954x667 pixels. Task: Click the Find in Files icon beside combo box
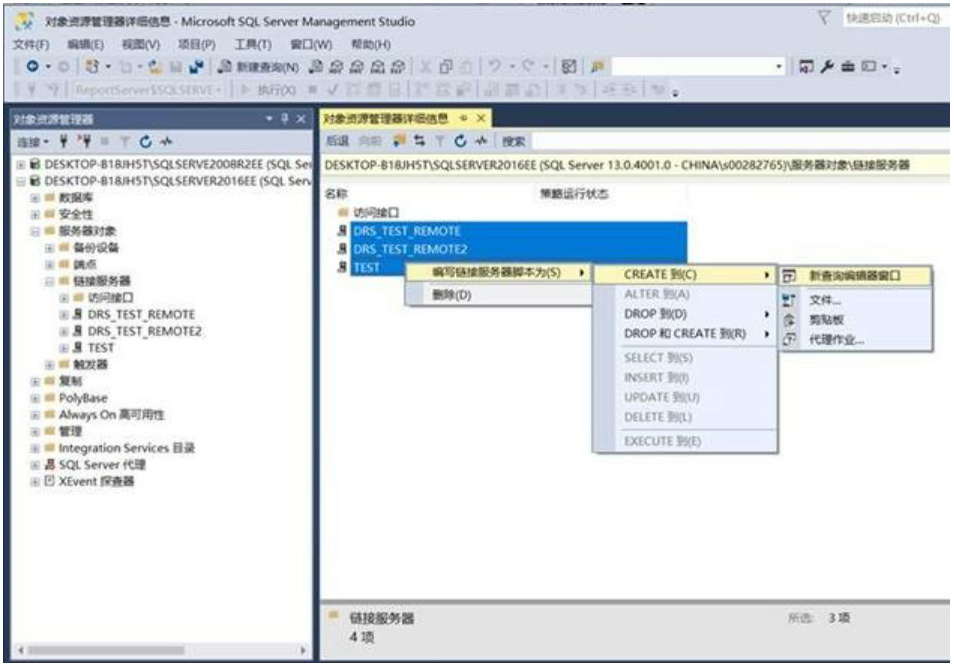(597, 66)
